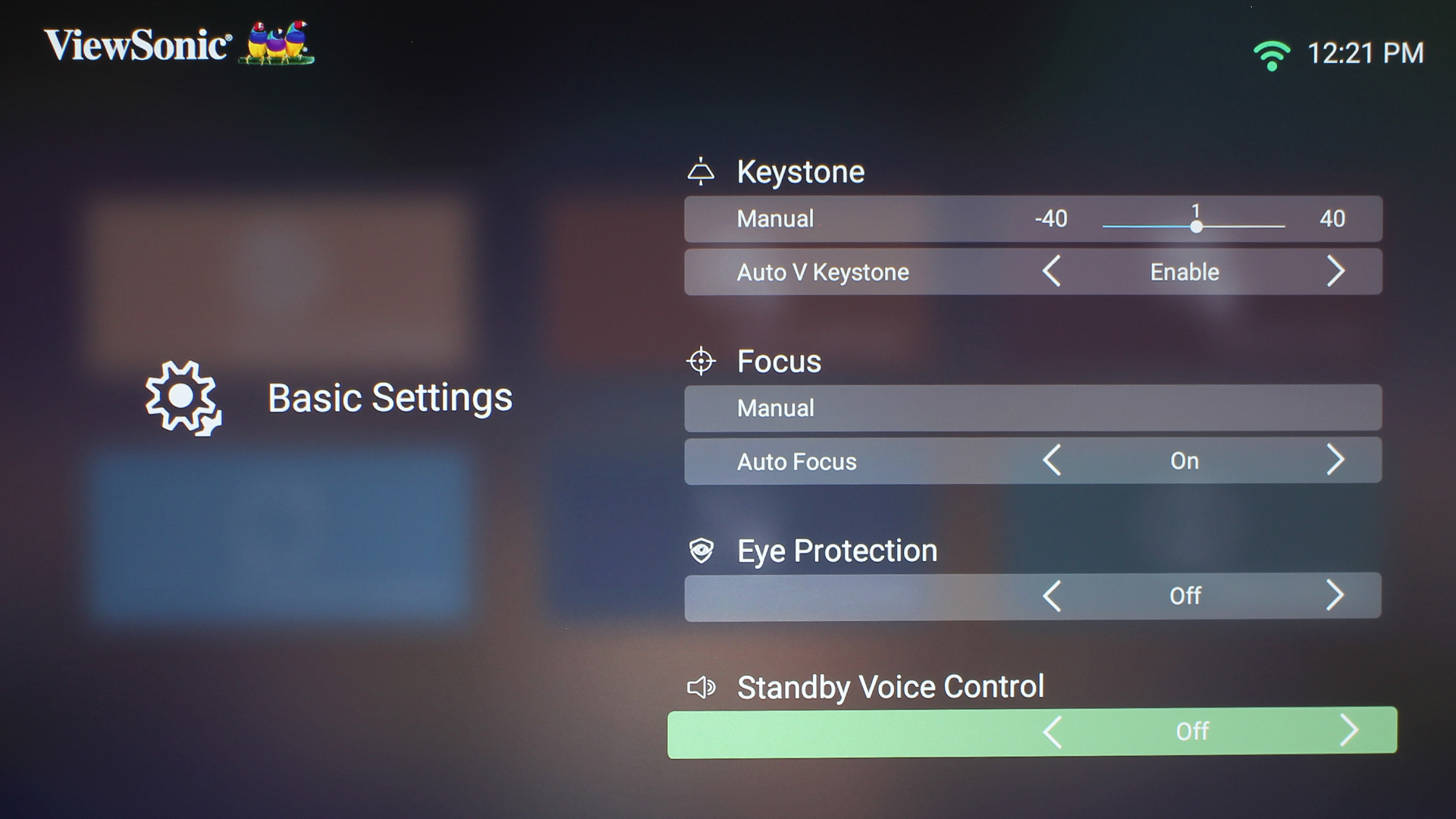Click the Focus crosshair icon
This screenshot has height=819, width=1456.
701,361
